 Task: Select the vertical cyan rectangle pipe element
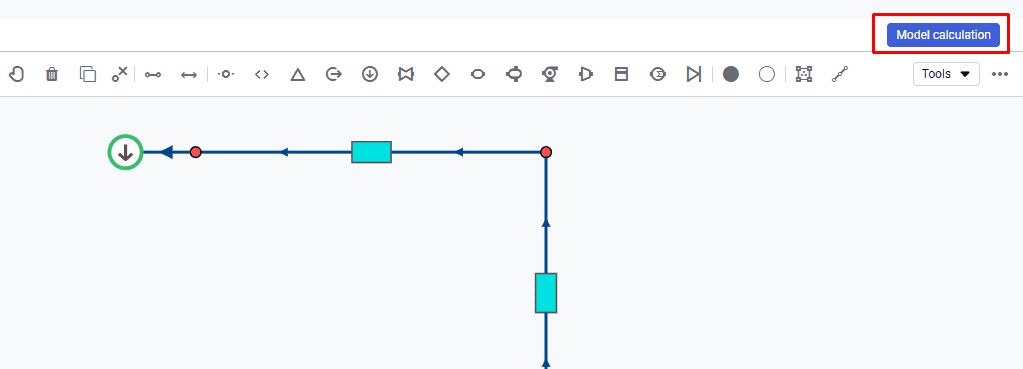[546, 293]
